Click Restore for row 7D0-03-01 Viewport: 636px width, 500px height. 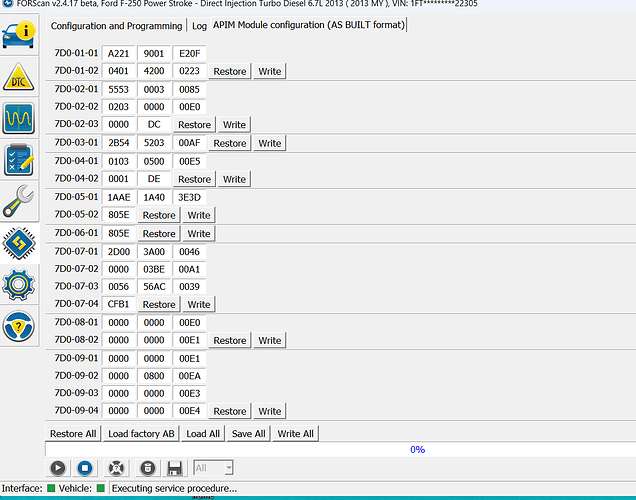(x=230, y=143)
